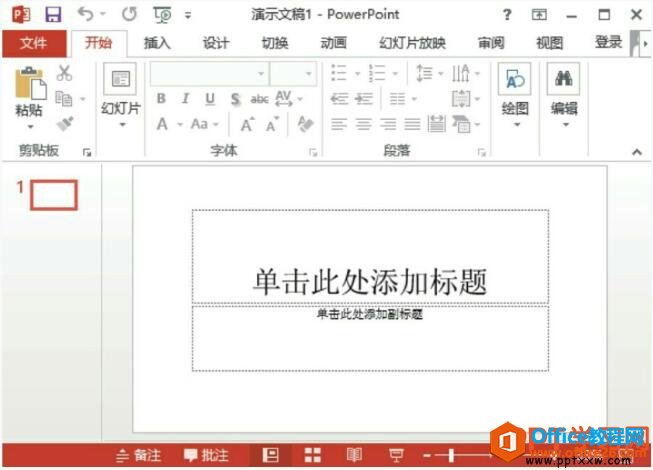This screenshot has height=470, width=653.
Task: Expand the 幻灯片 dropdown arrow
Action: [x=122, y=124]
